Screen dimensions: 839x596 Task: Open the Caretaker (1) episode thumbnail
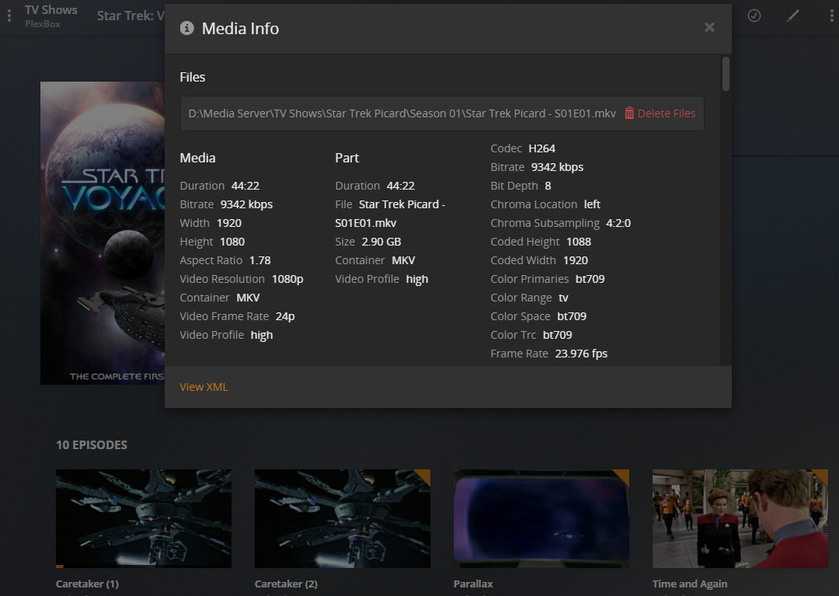(x=144, y=518)
